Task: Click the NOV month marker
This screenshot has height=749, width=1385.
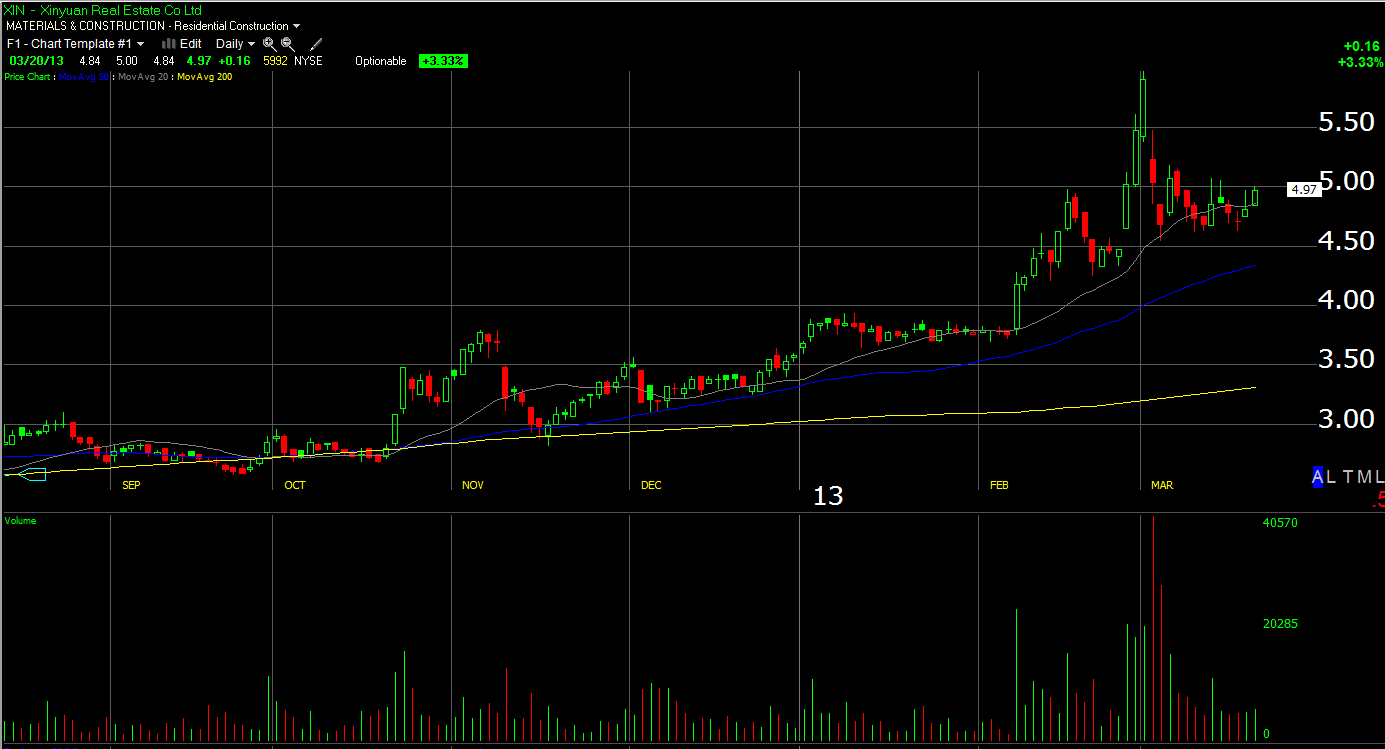Action: 473,485
